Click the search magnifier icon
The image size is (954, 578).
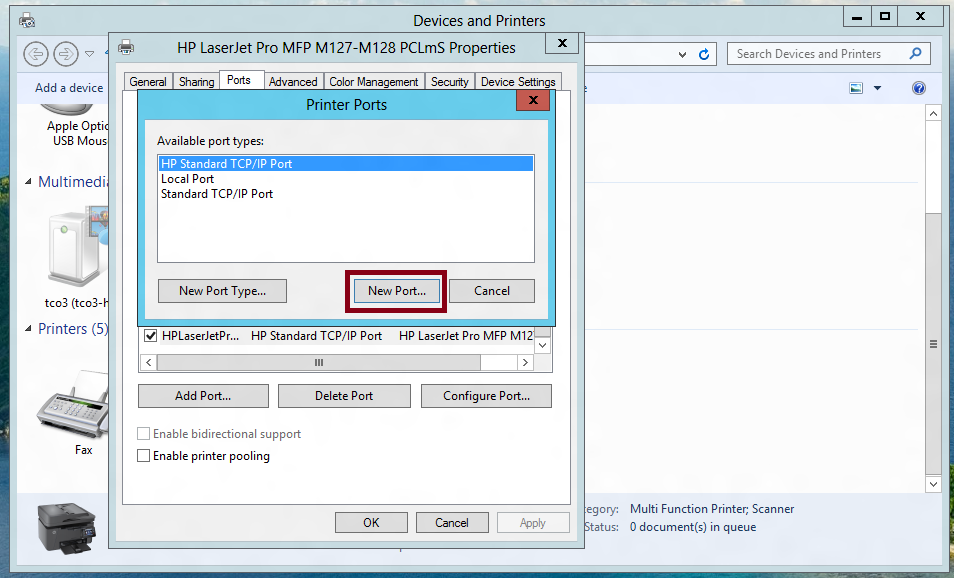916,54
